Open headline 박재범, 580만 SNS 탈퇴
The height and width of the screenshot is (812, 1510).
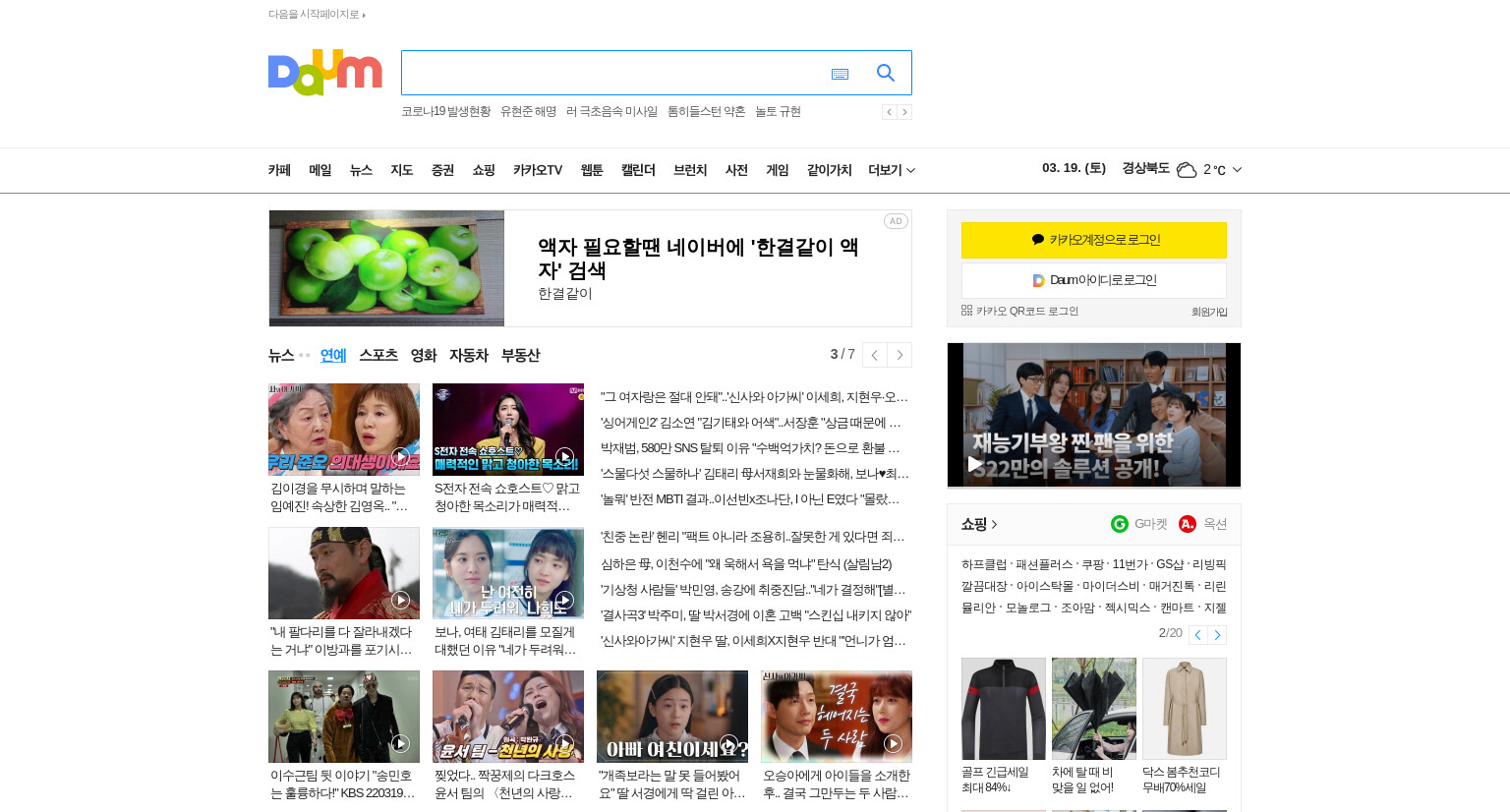750,448
